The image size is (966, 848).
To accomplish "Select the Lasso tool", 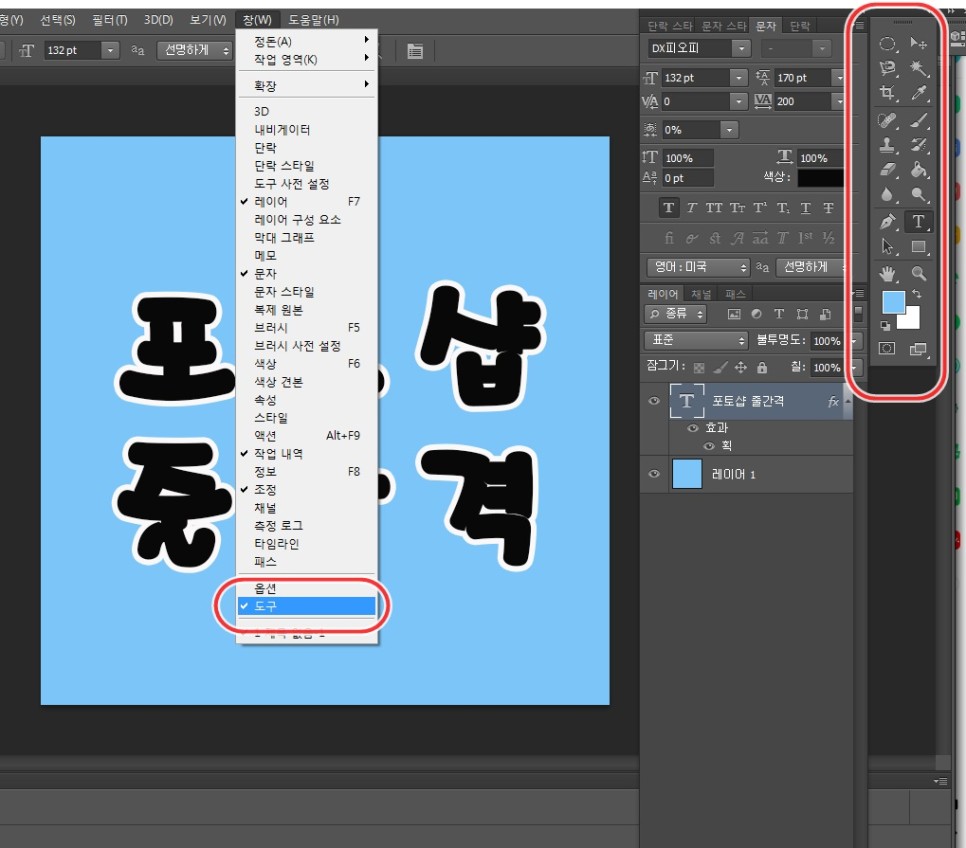I will tap(887, 68).
